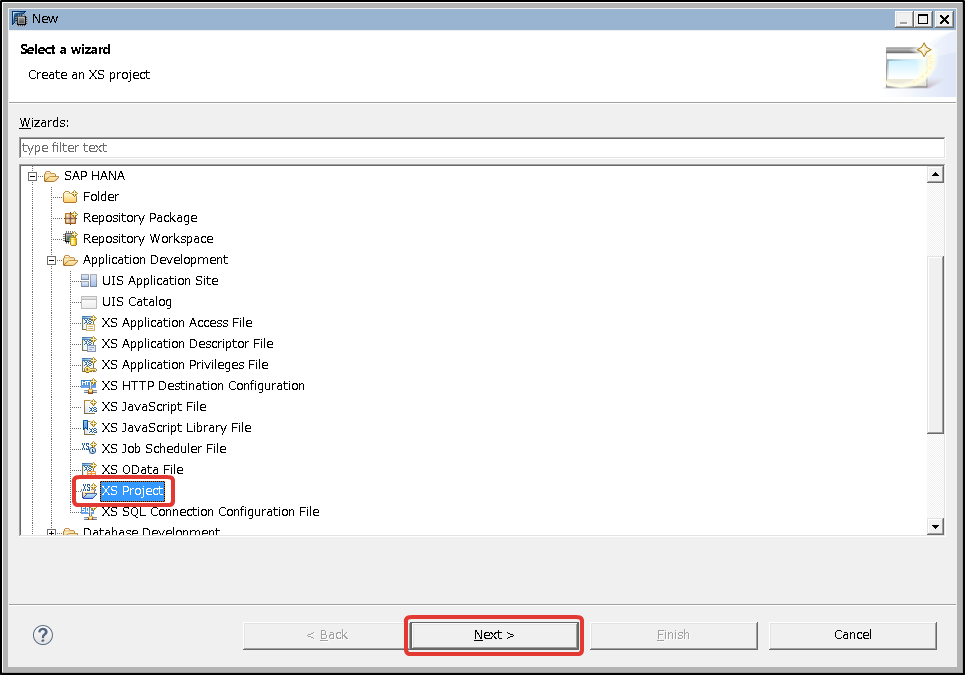Image resolution: width=965 pixels, height=675 pixels.
Task: Click the Repository Workspace icon
Action: 70,239
